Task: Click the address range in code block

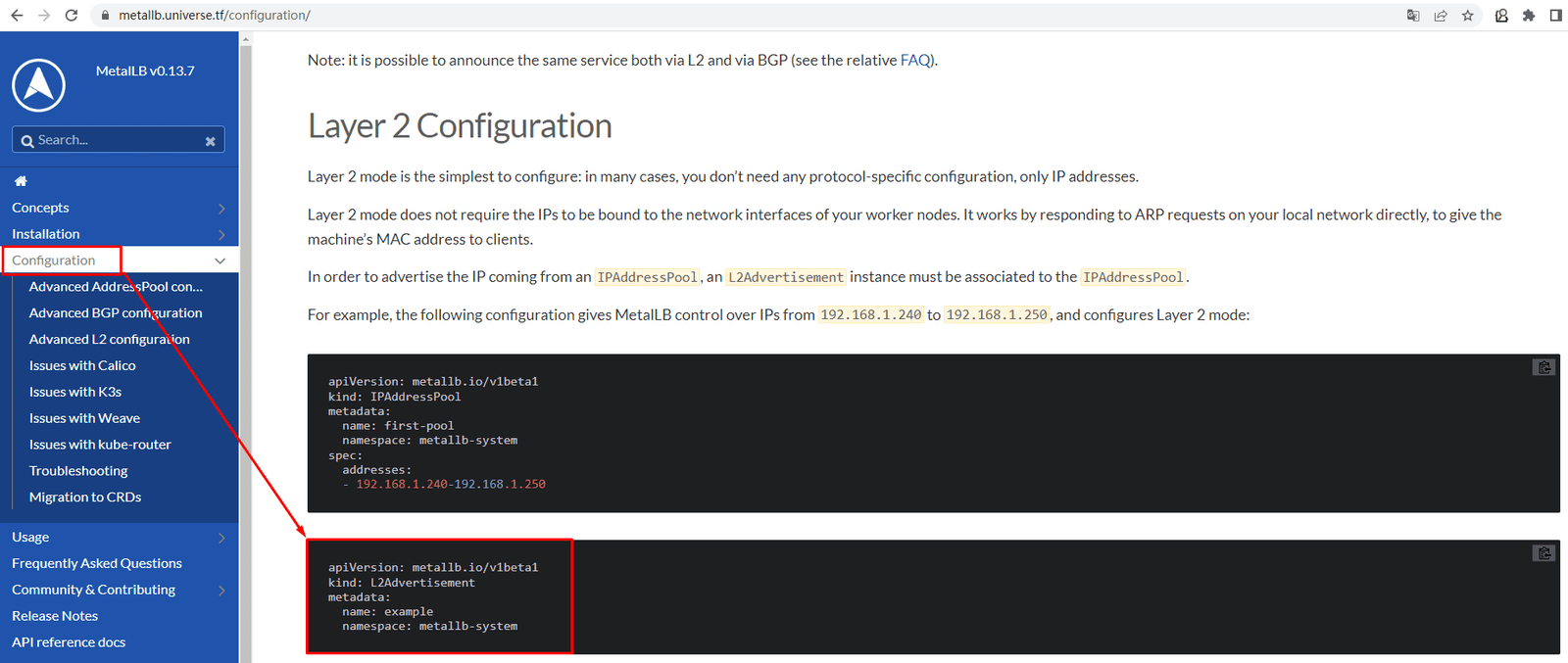Action: (451, 485)
